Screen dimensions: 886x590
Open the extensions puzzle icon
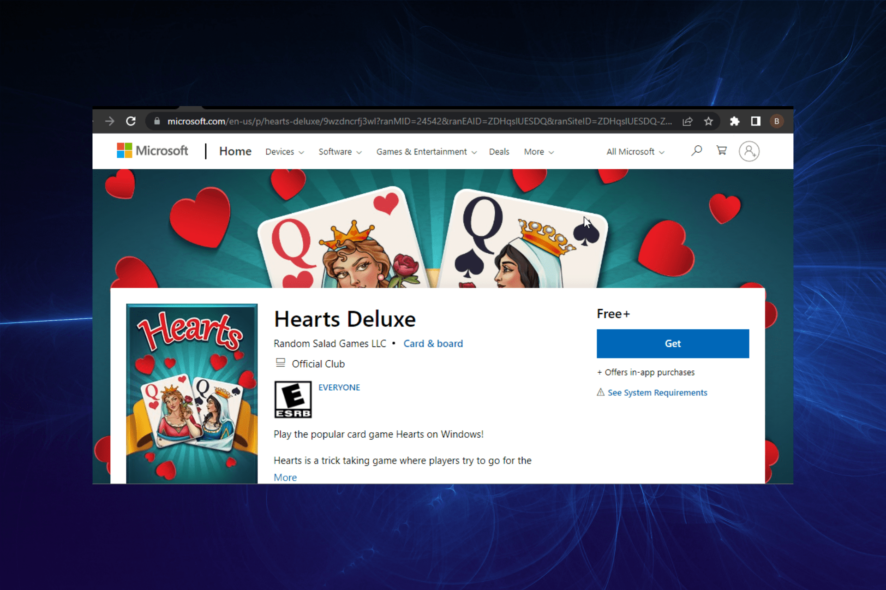pos(735,121)
